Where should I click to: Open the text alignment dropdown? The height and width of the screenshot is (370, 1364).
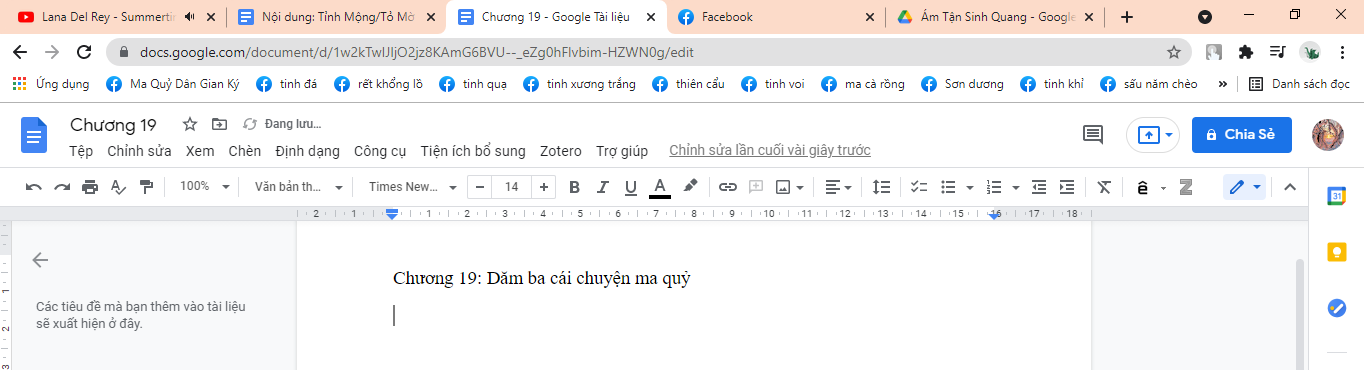pos(838,187)
